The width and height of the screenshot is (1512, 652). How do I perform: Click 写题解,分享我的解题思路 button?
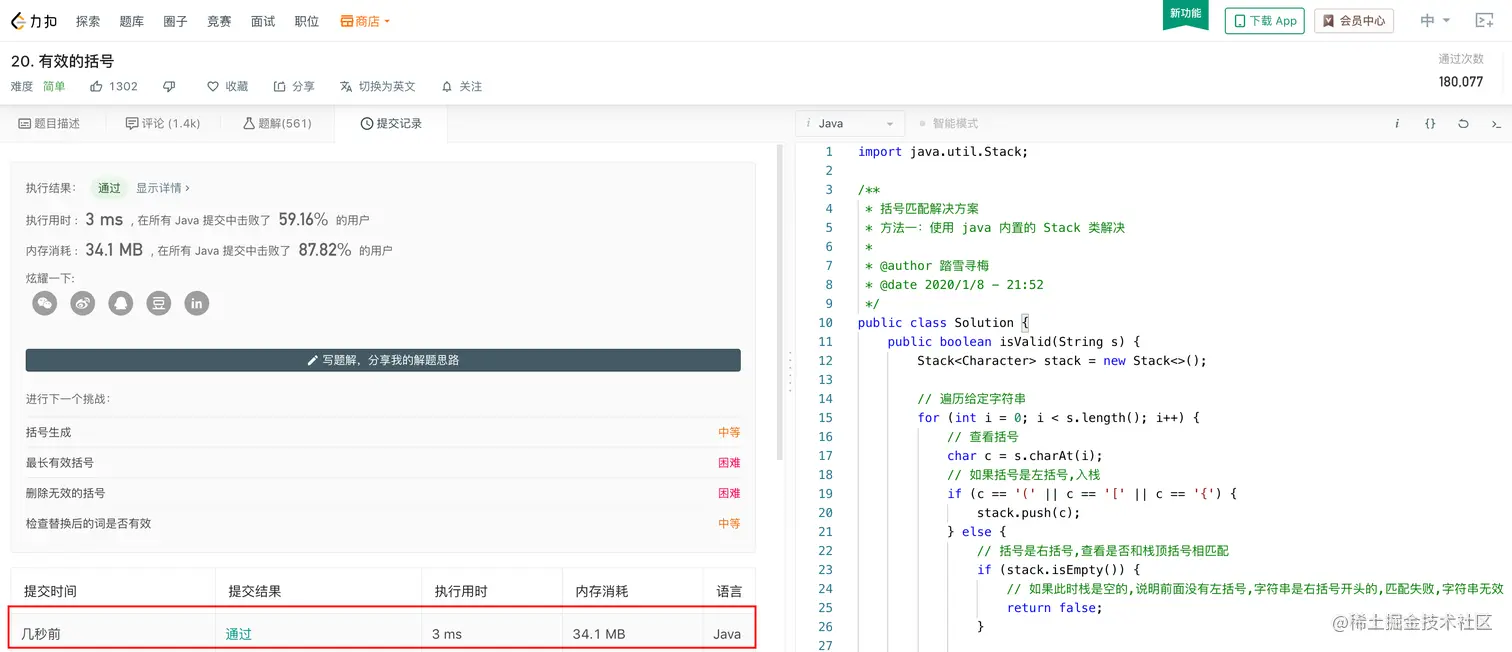click(x=383, y=360)
